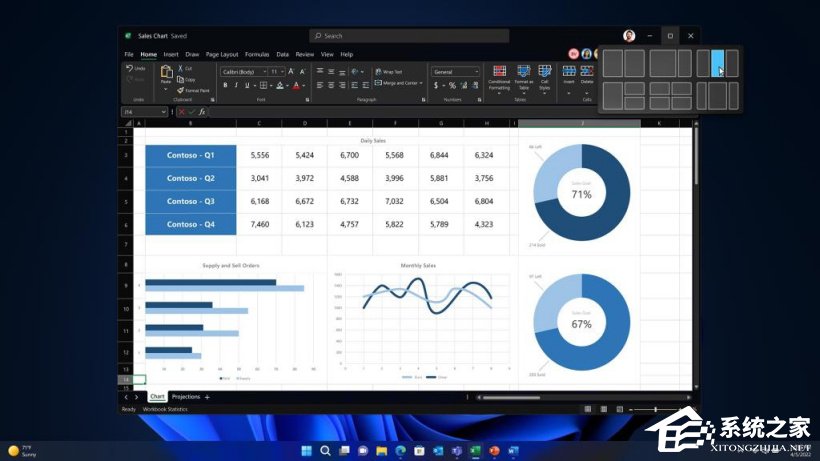Screen dimensions: 820x461
Task: Toggle italic formatting
Action: point(237,85)
